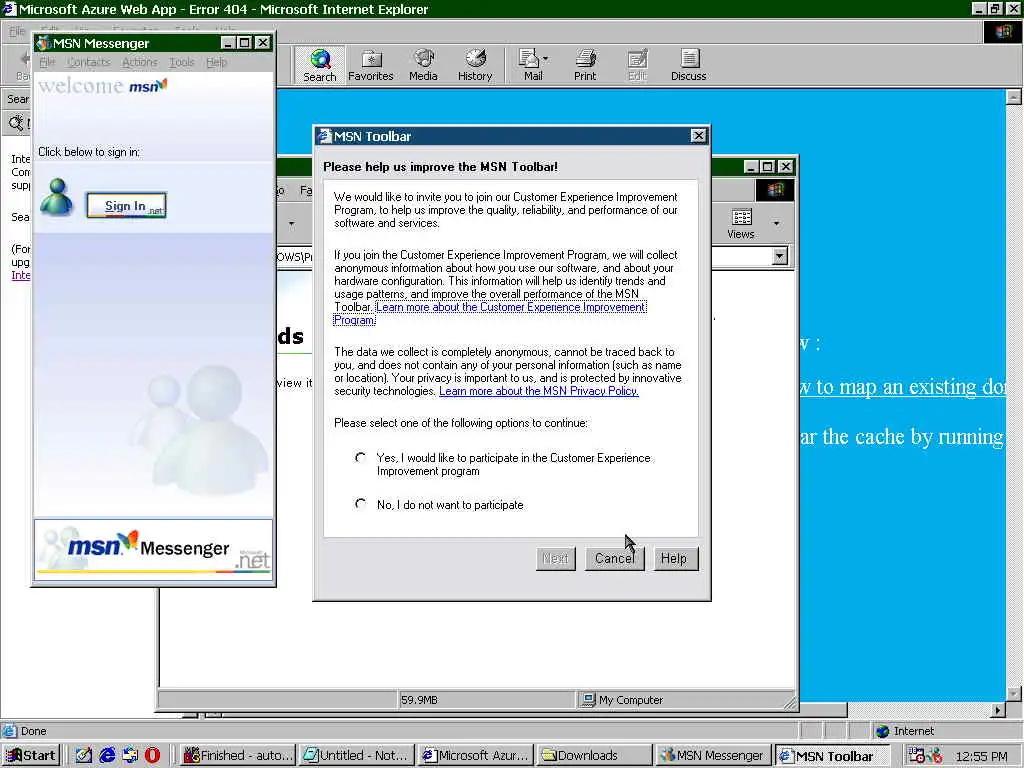Click the Help button in MSN Toolbar dialog

click(x=676, y=558)
